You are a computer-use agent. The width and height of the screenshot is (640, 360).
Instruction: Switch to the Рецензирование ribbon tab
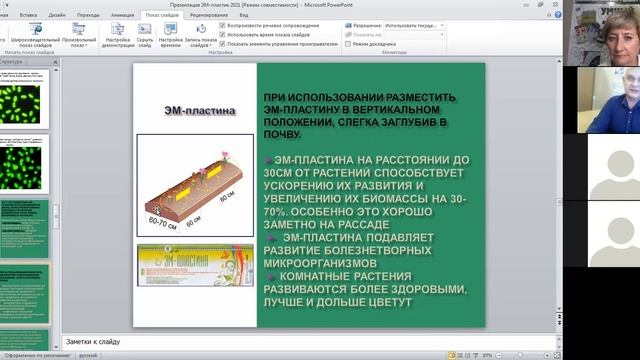click(x=209, y=15)
